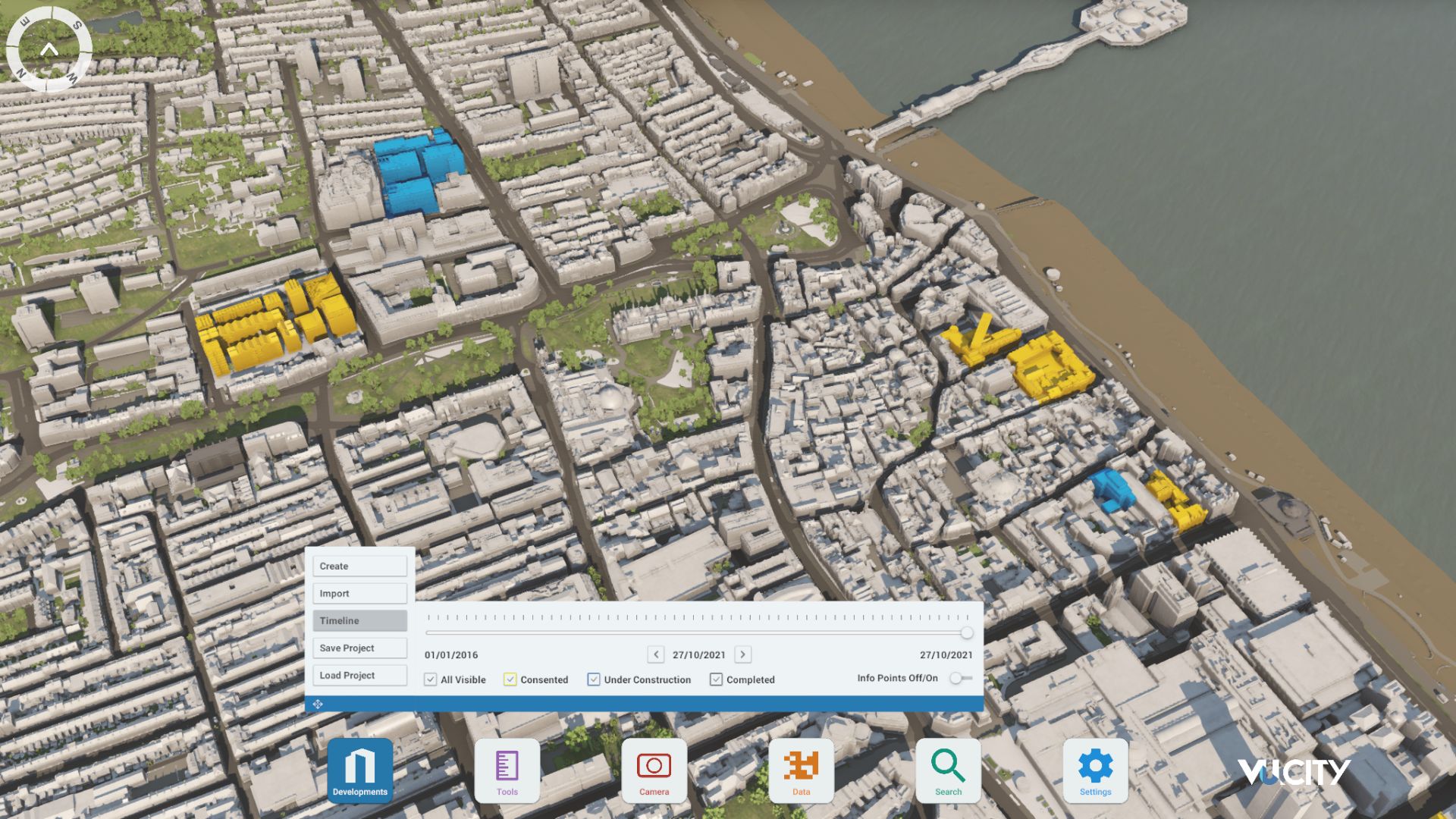The width and height of the screenshot is (1456, 819).
Task: Step timeline date forward with right chevron
Action: [x=742, y=654]
